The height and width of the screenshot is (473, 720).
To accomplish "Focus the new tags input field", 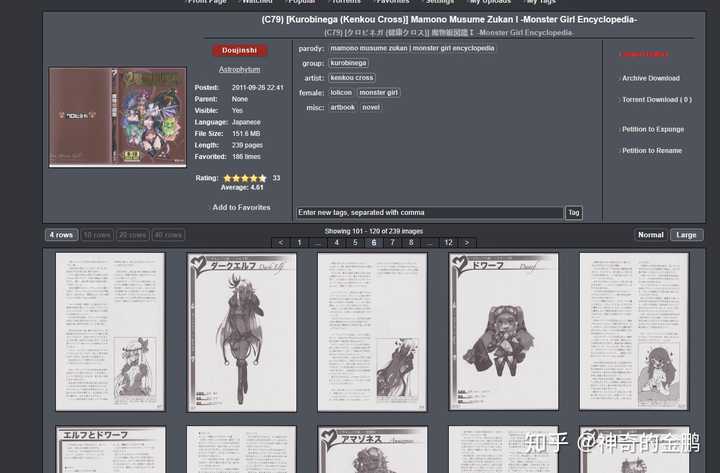I will tap(429, 213).
